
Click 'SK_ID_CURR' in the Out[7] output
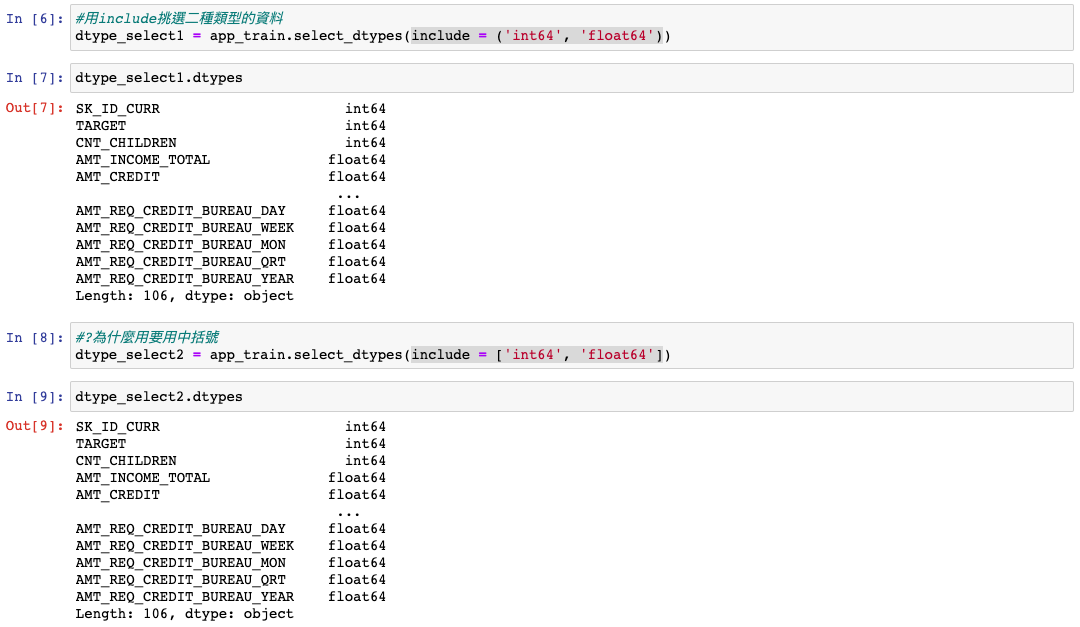tap(118, 109)
